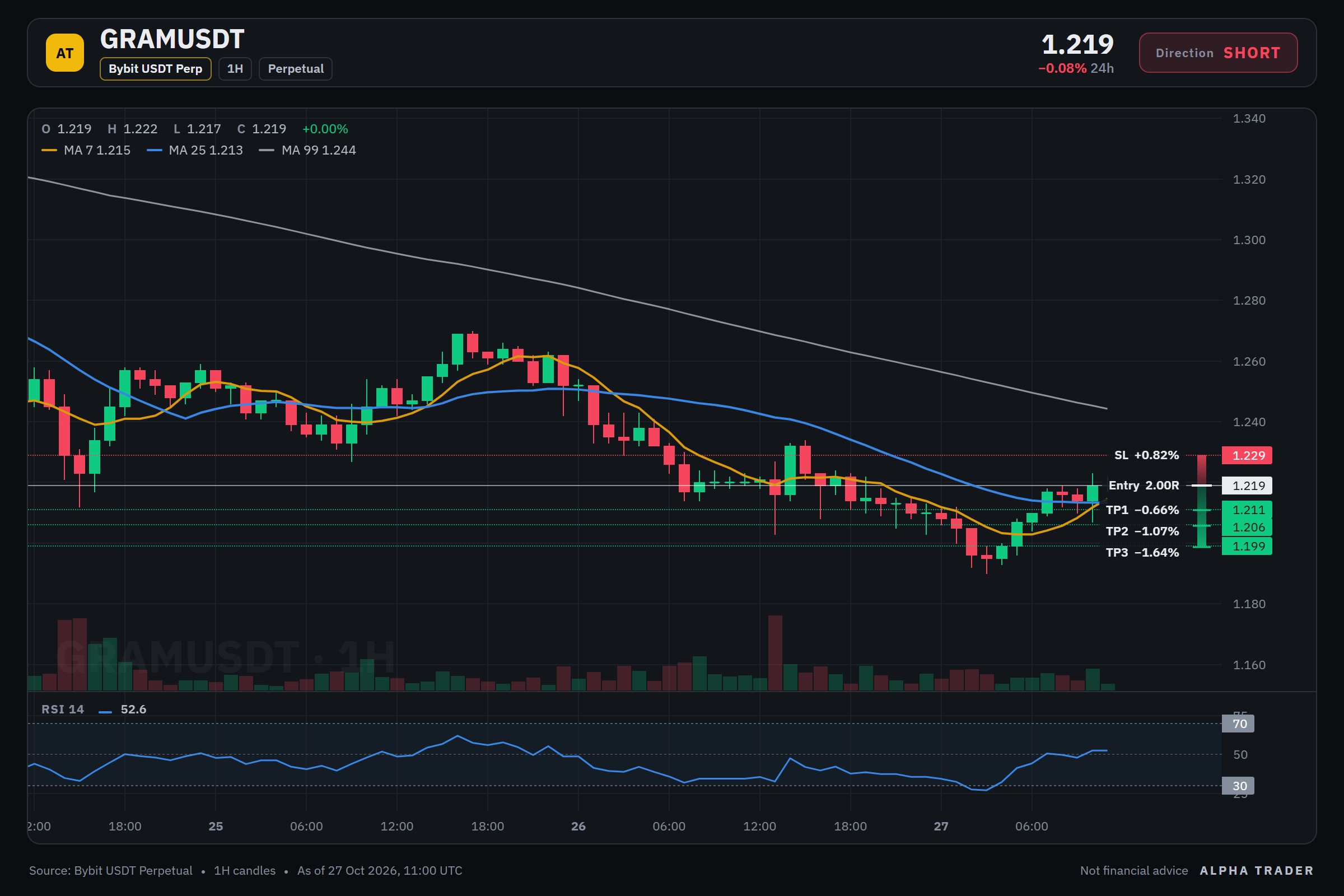Select the 1H timeframe tag

[235, 68]
